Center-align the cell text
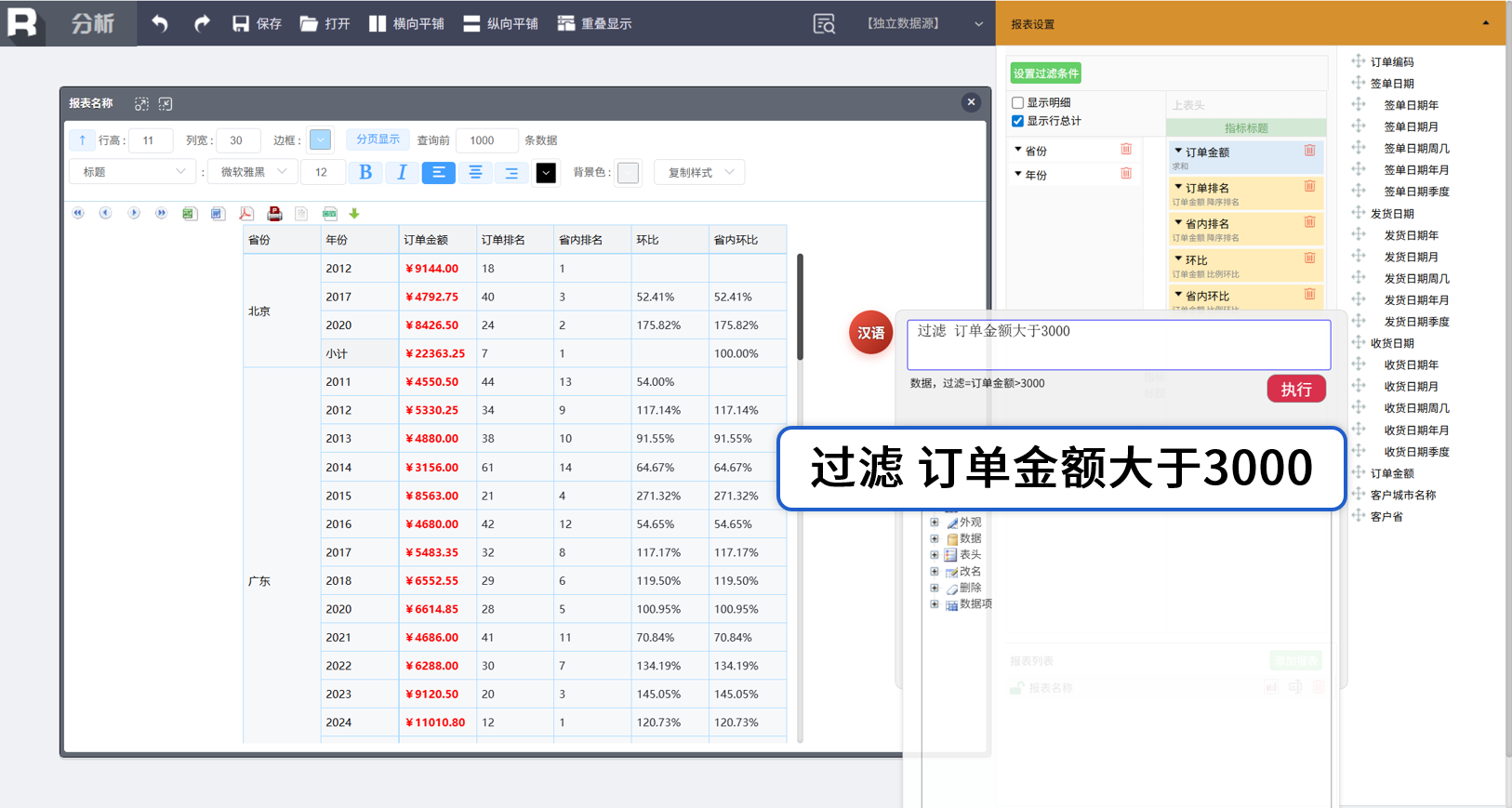The height and width of the screenshot is (808, 1512). pos(475,172)
